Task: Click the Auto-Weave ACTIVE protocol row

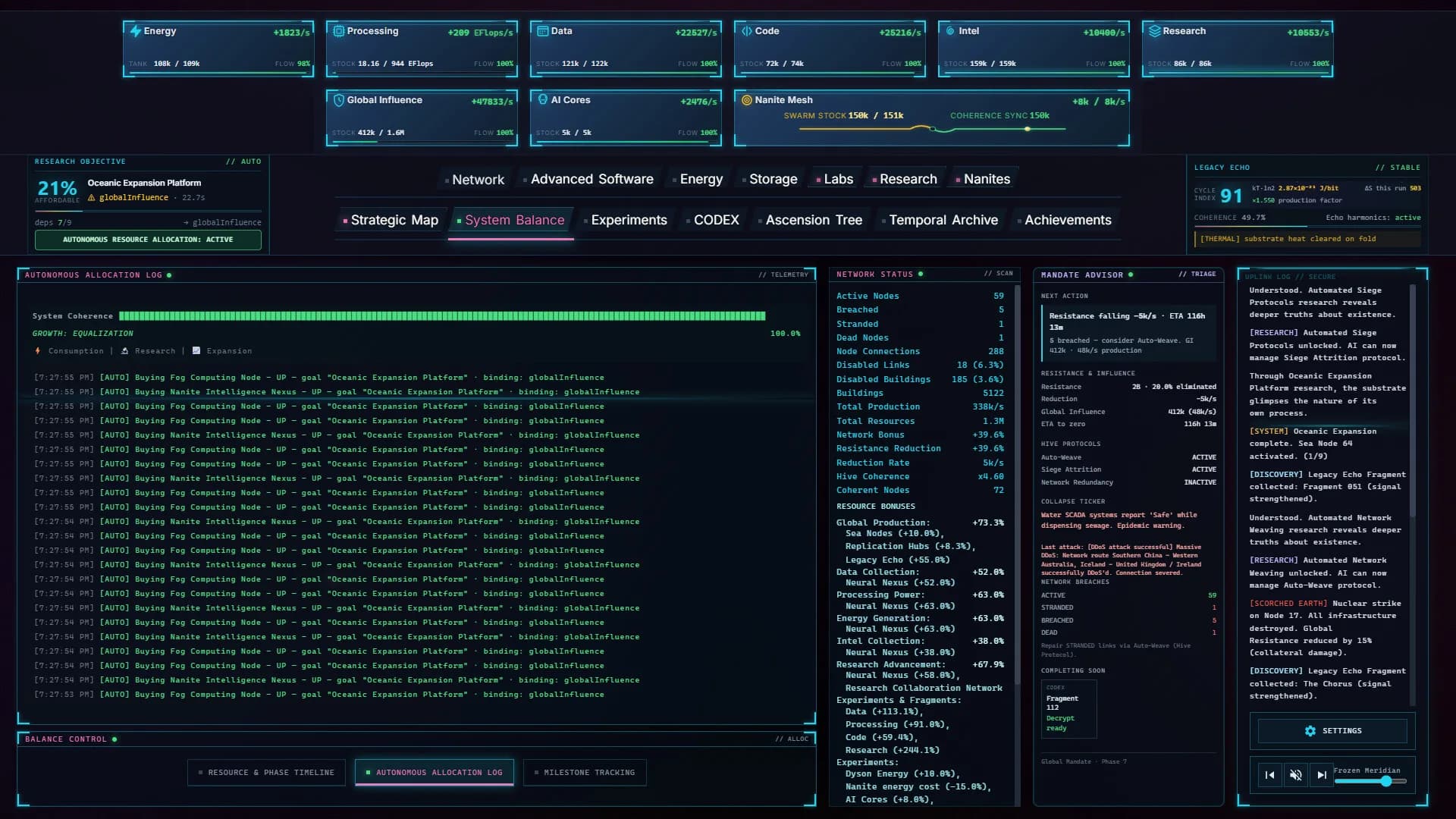Action: point(1128,457)
